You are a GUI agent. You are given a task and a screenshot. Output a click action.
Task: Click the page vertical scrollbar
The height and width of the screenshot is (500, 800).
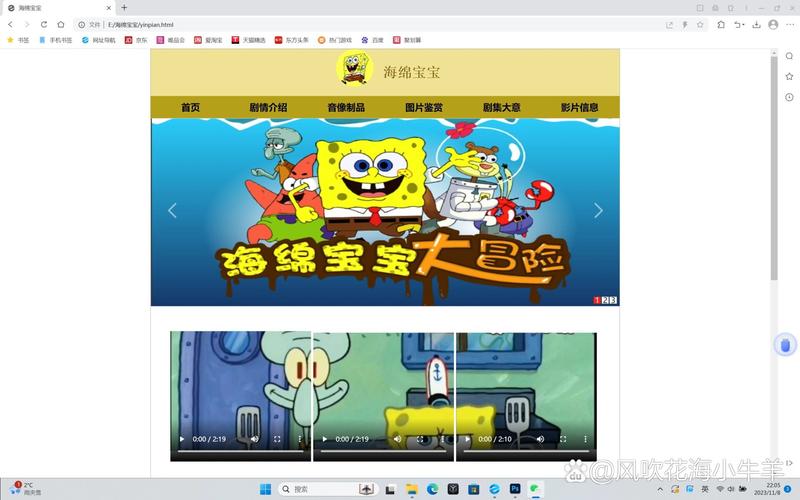click(x=774, y=168)
